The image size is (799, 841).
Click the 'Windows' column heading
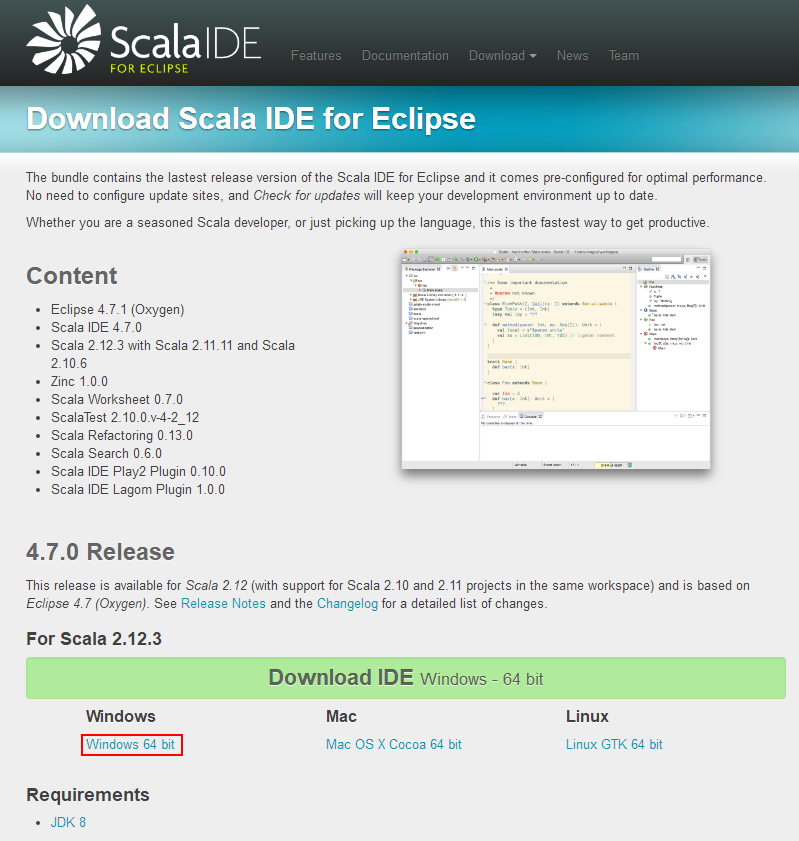[121, 716]
